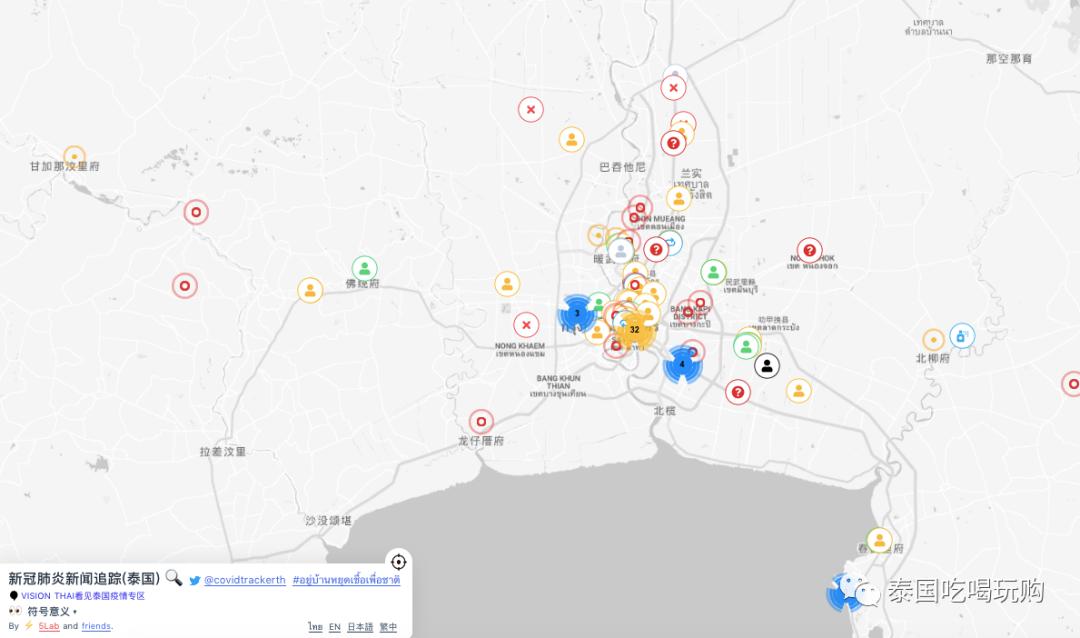Select the red target marker above DON MUEANG
The image size is (1080, 638).
pyautogui.click(x=640, y=207)
